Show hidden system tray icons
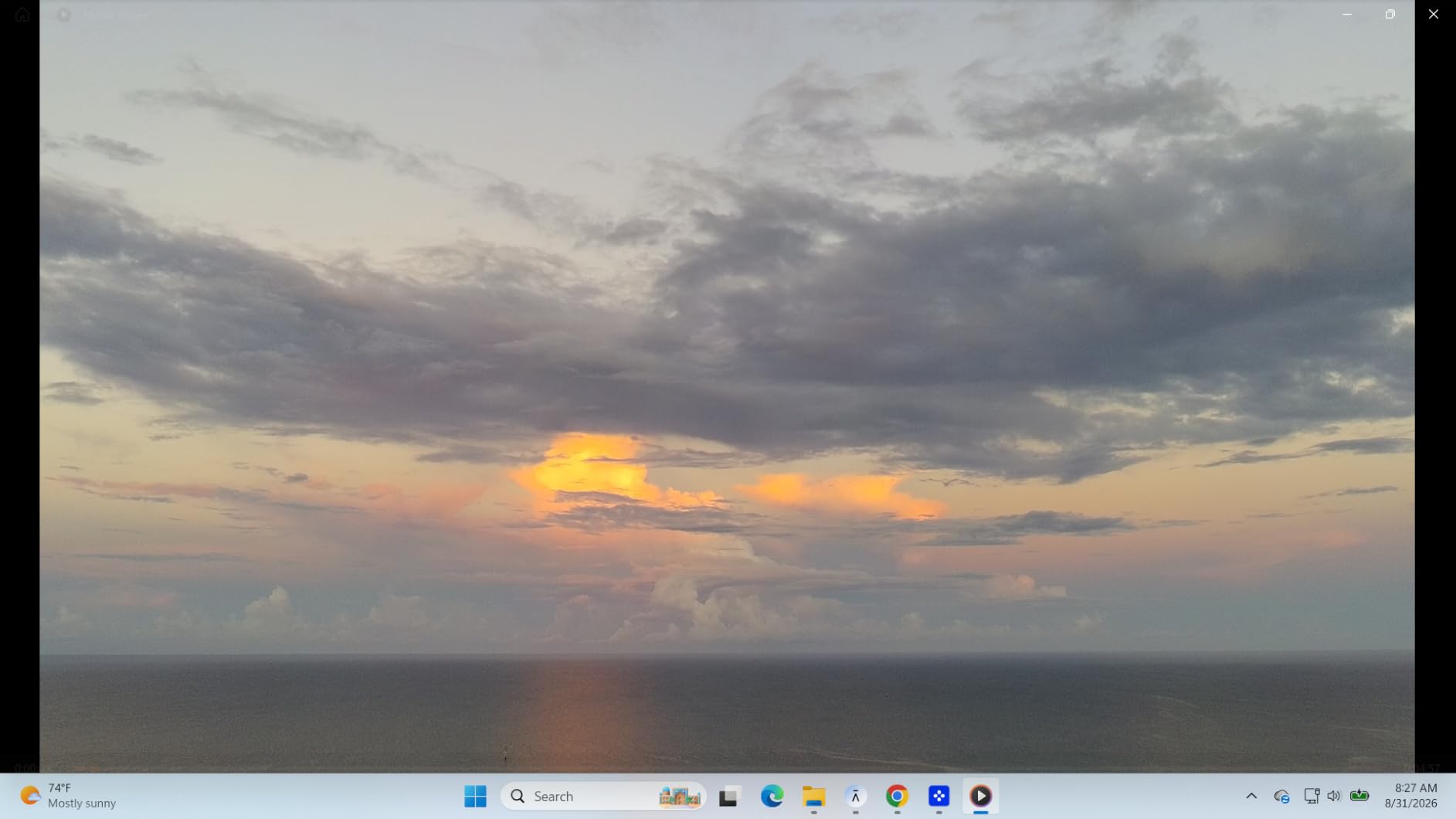 pyautogui.click(x=1251, y=796)
